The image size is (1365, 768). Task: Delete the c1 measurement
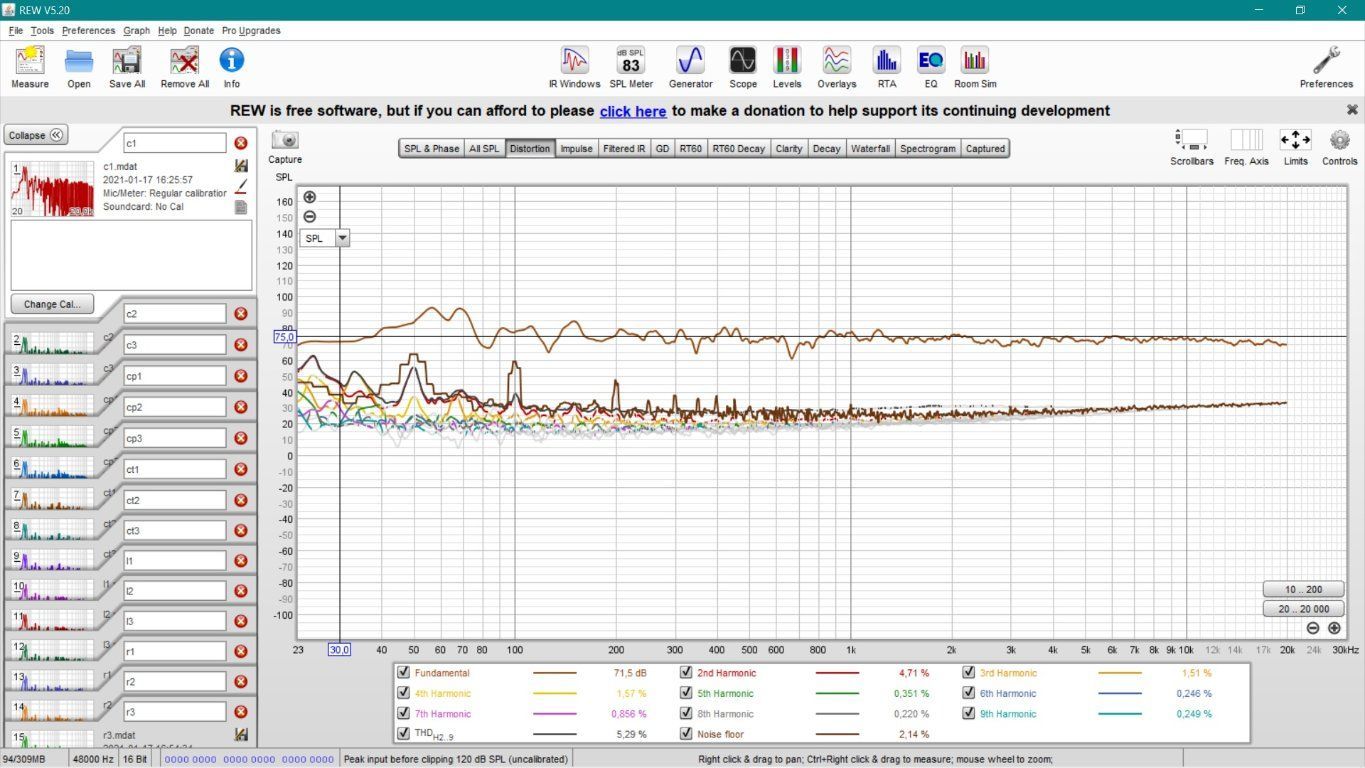241,143
